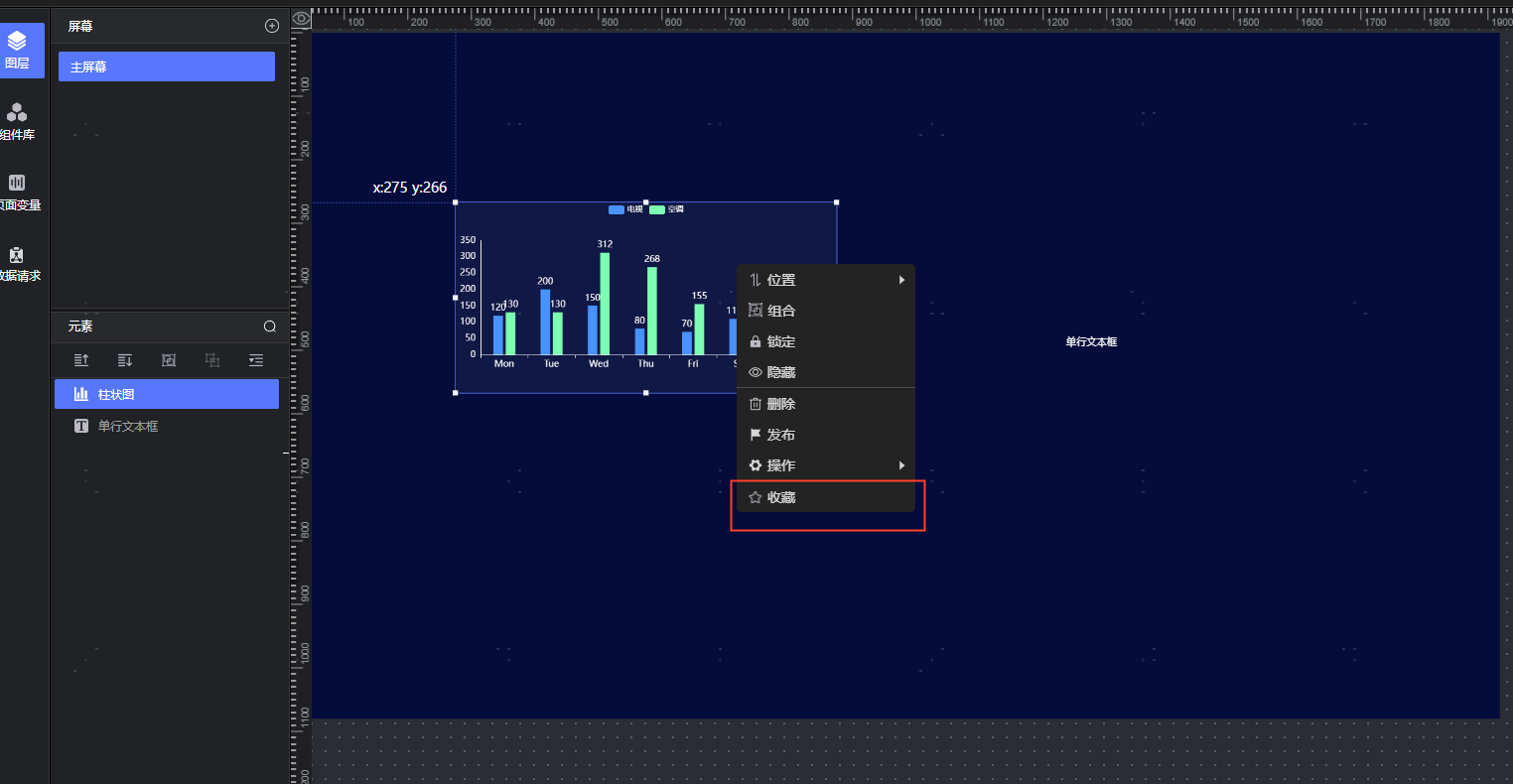The height and width of the screenshot is (784, 1513).
Task: Select the 单行文本框 element in list
Action: tap(128, 427)
